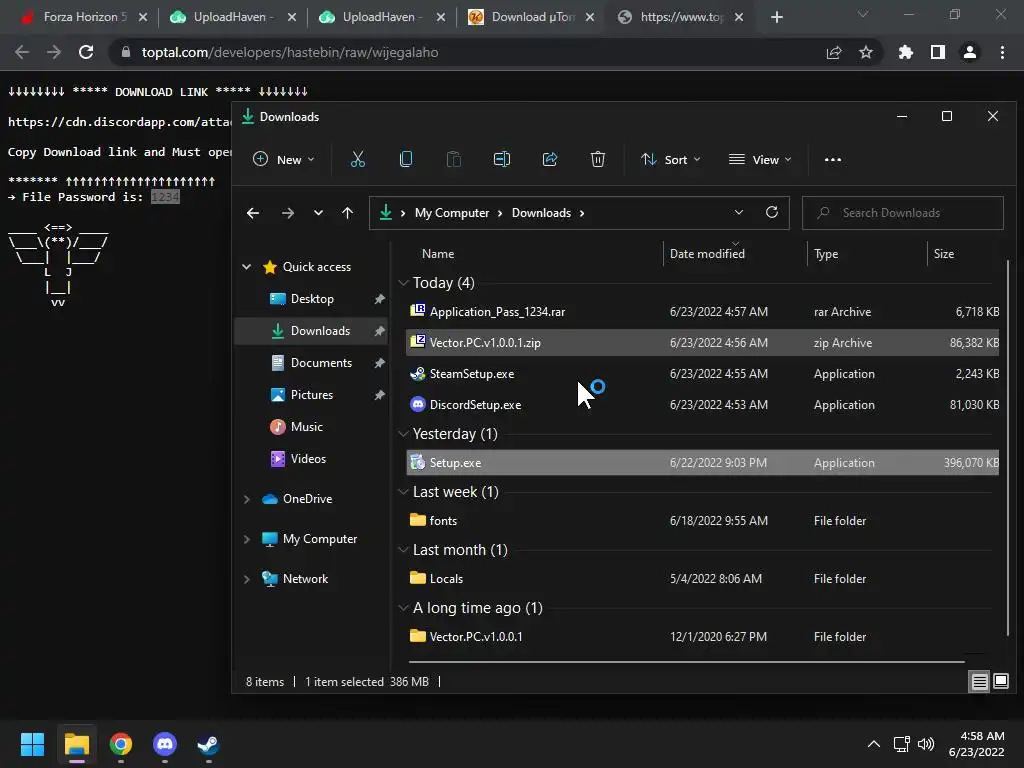The height and width of the screenshot is (768, 1024).
Task: Expand OneDrive in navigation pane
Action: point(247,499)
